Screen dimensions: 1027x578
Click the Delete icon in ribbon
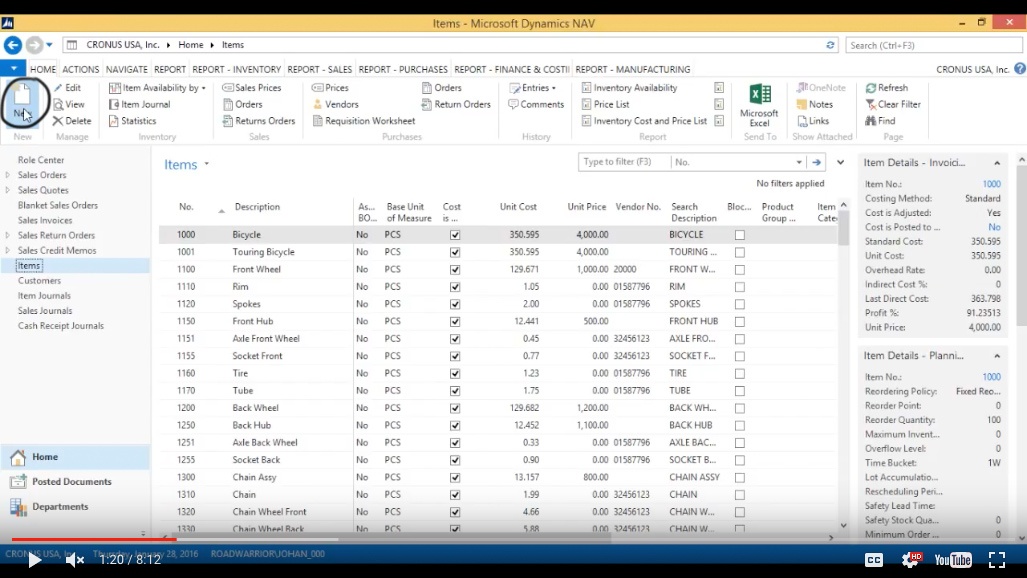[58, 121]
